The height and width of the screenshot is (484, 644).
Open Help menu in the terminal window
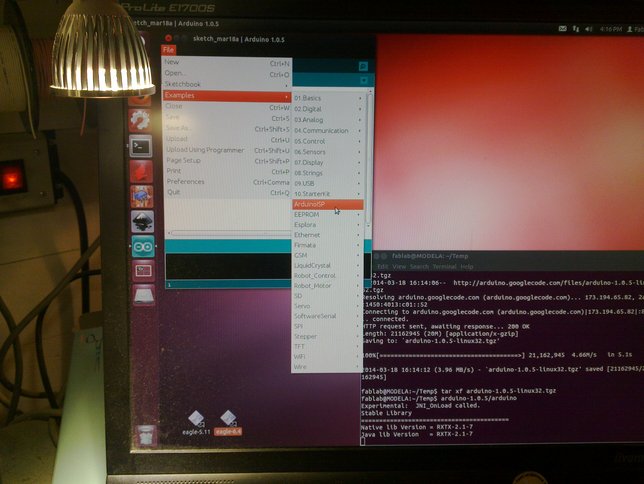[x=467, y=267]
